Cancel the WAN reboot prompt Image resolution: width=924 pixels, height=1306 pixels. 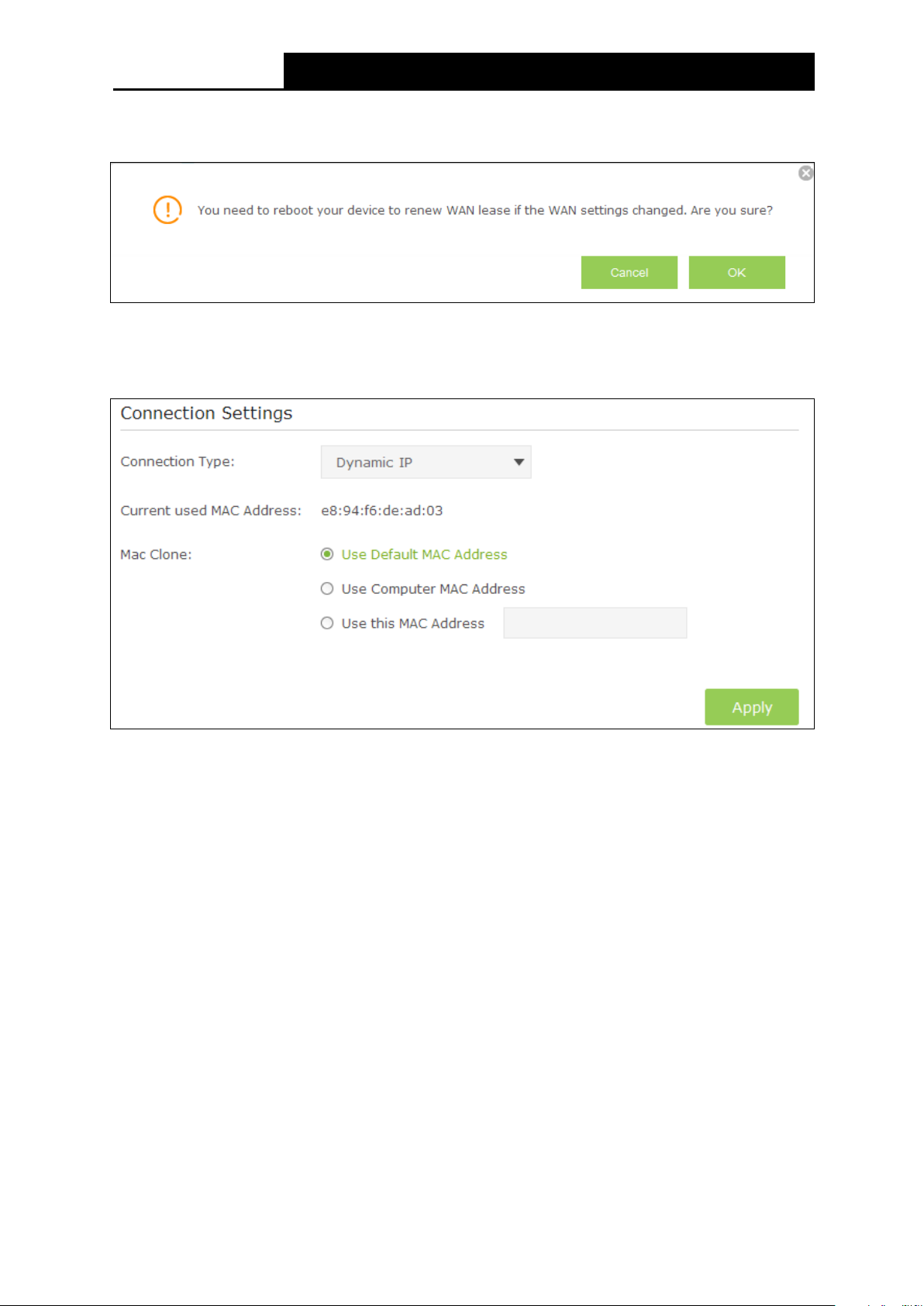[x=629, y=272]
